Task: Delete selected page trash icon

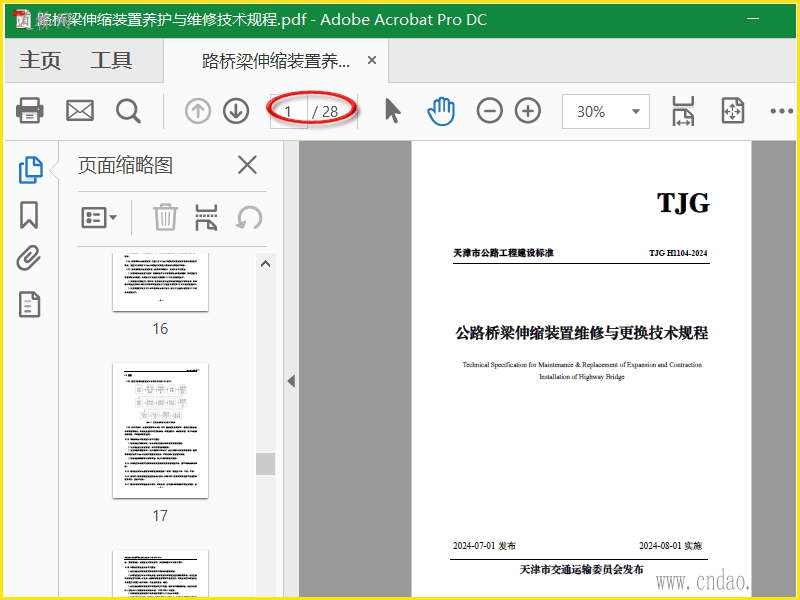Action: 165,217
